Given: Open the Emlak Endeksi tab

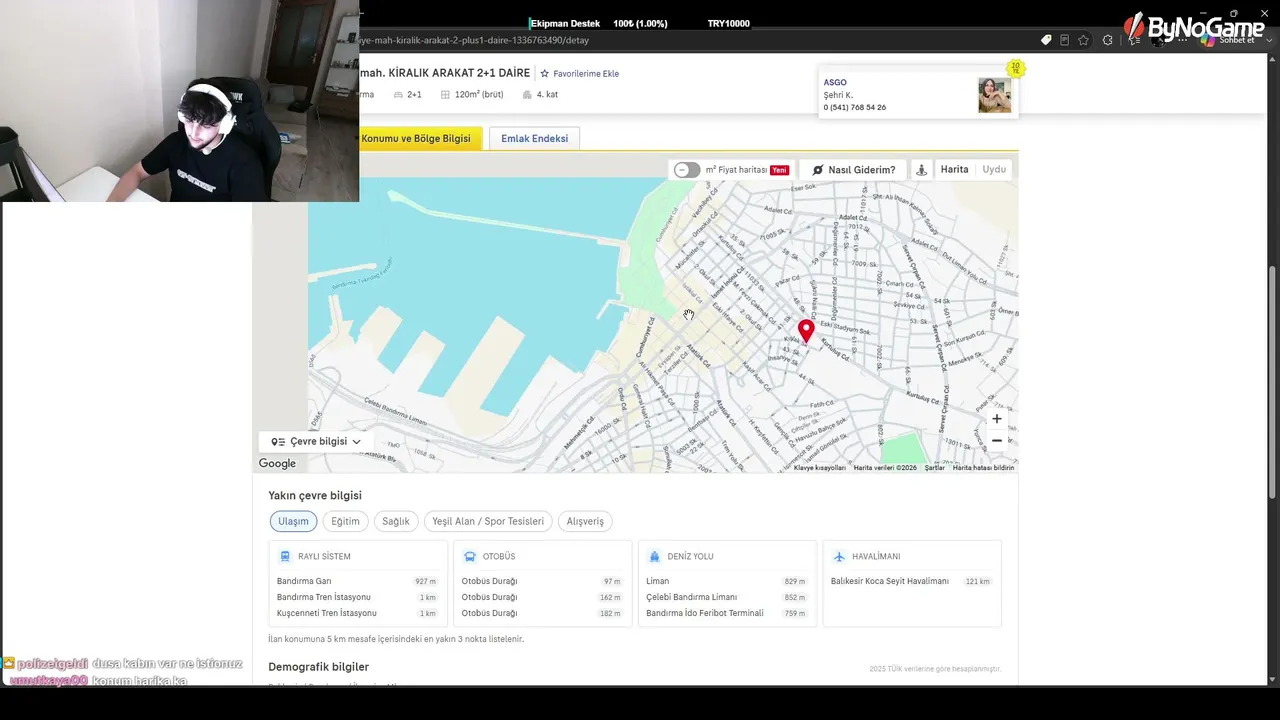Looking at the screenshot, I should 535,138.
